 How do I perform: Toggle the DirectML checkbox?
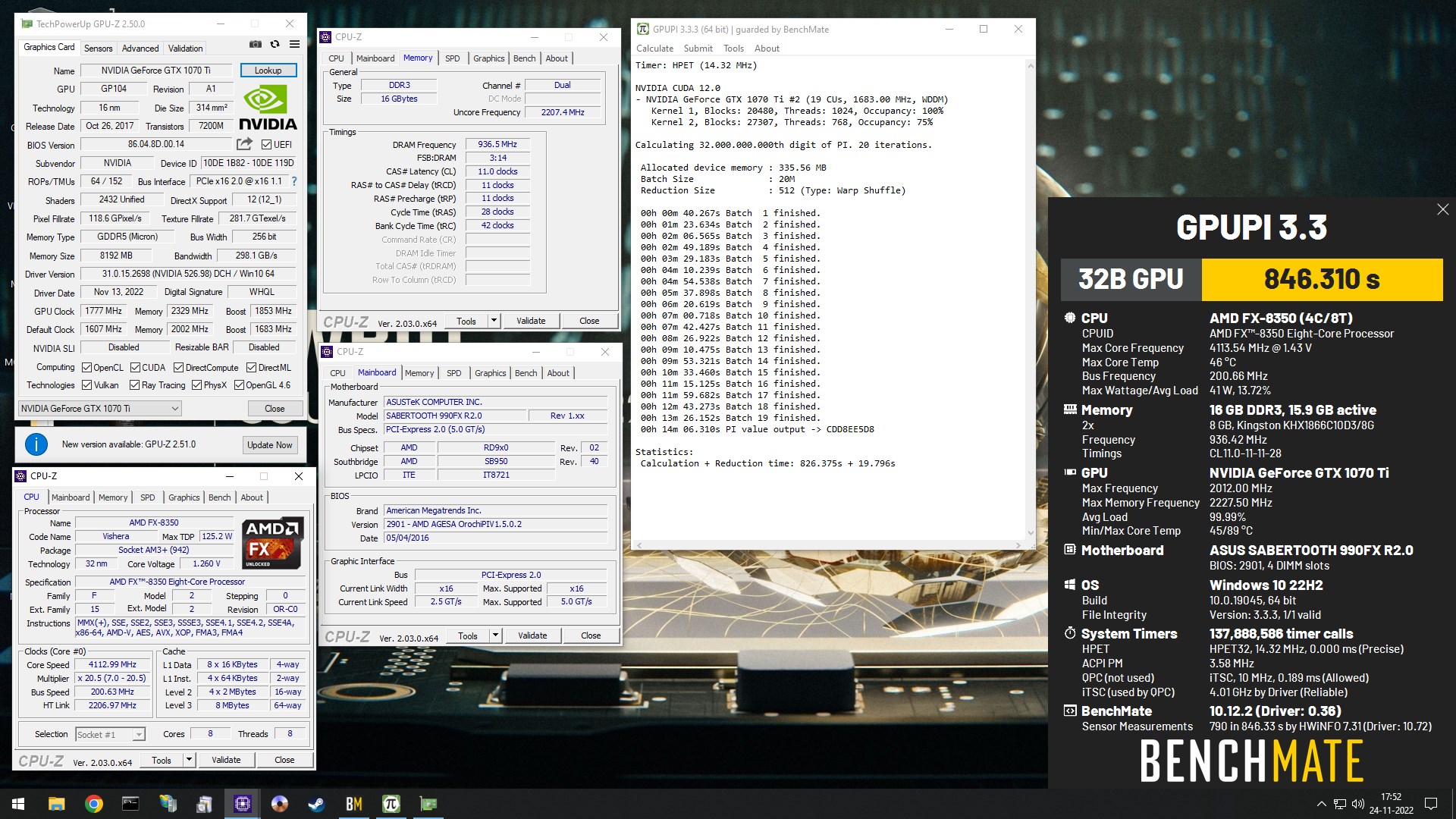coord(250,367)
